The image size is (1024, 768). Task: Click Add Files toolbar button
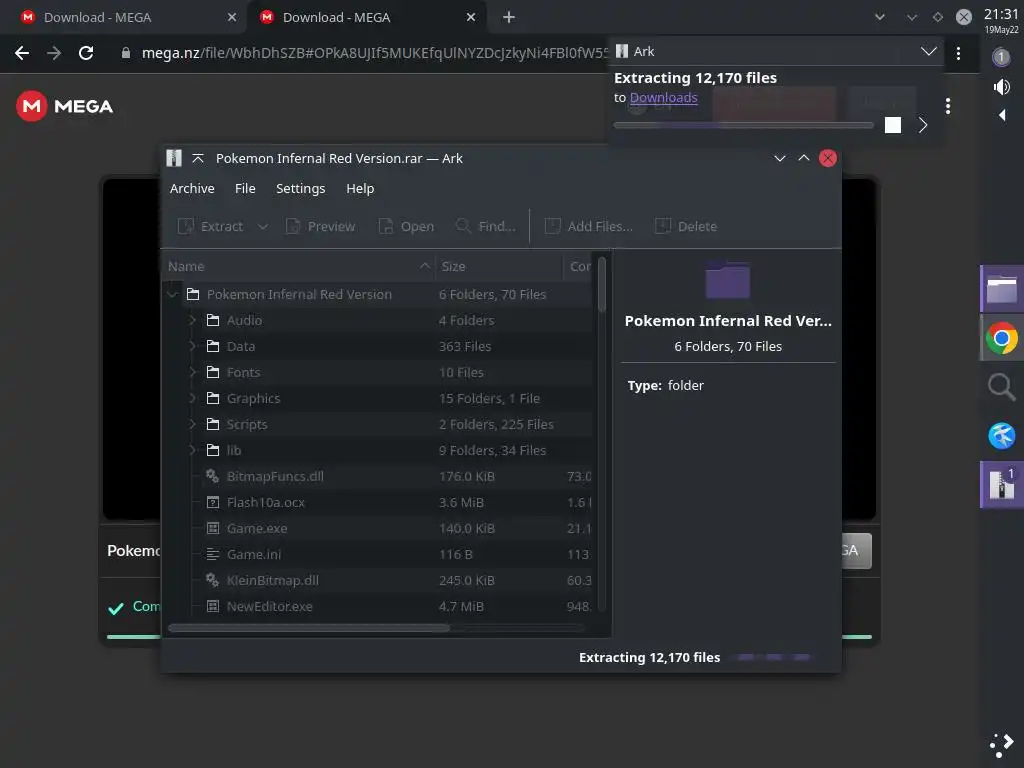click(588, 226)
